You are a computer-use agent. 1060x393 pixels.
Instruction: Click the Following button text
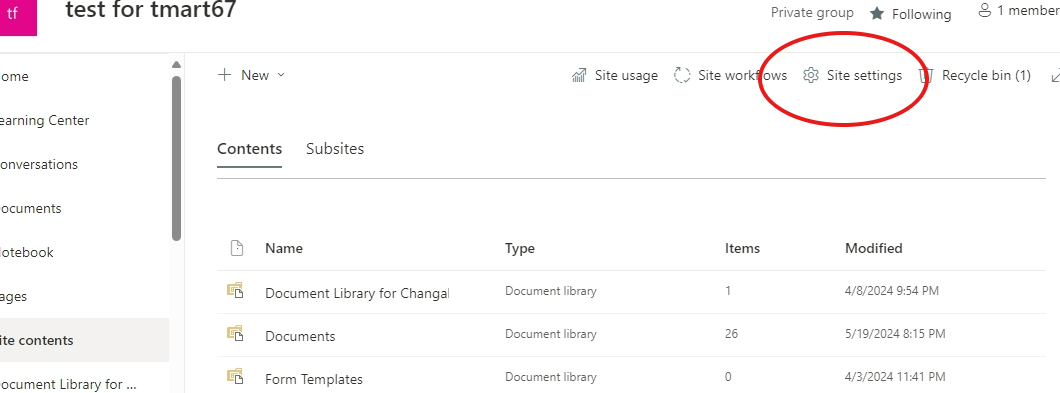point(921,14)
